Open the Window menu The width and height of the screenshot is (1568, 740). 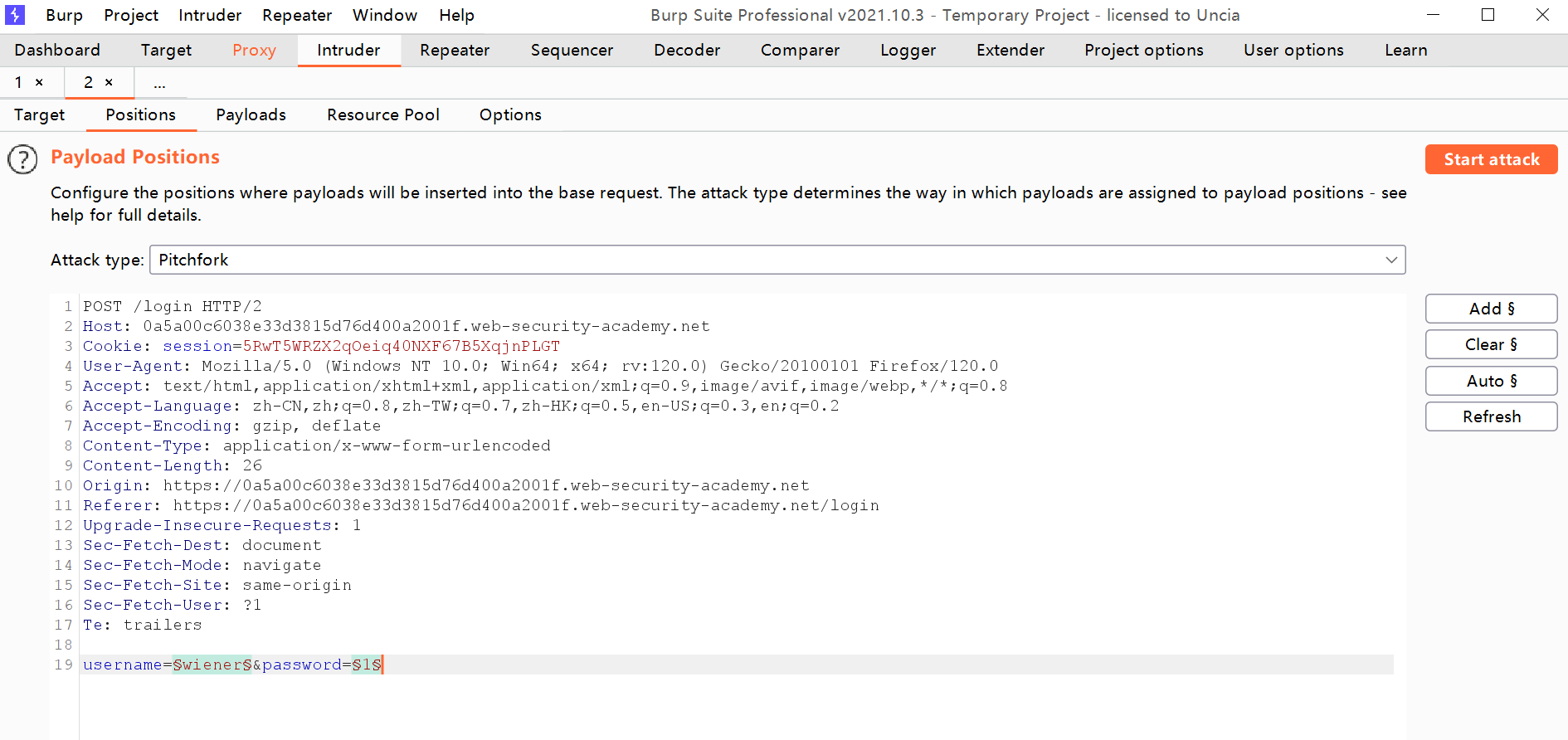pyautogui.click(x=385, y=15)
